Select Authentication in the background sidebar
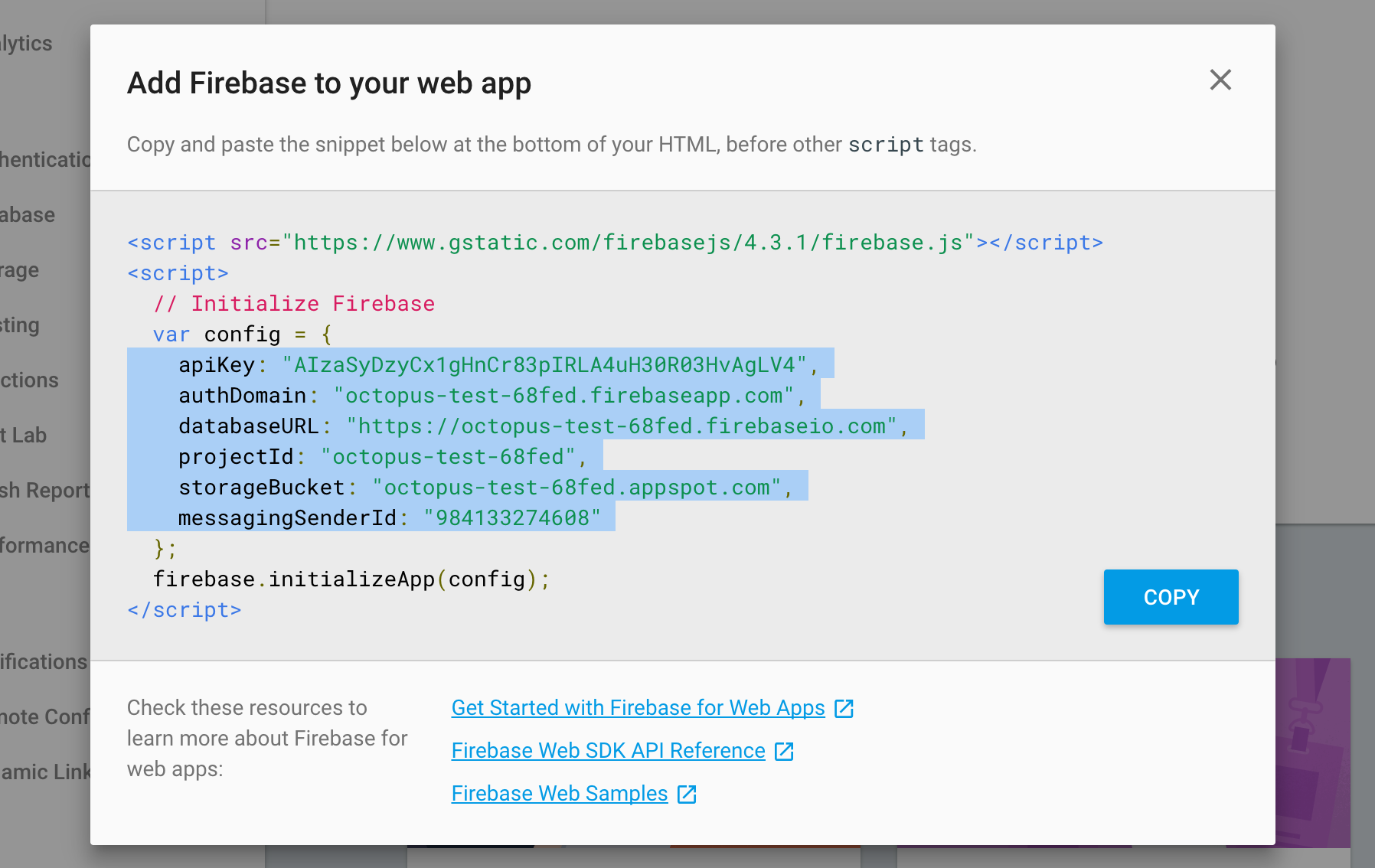Image resolution: width=1375 pixels, height=868 pixels. (x=45, y=160)
